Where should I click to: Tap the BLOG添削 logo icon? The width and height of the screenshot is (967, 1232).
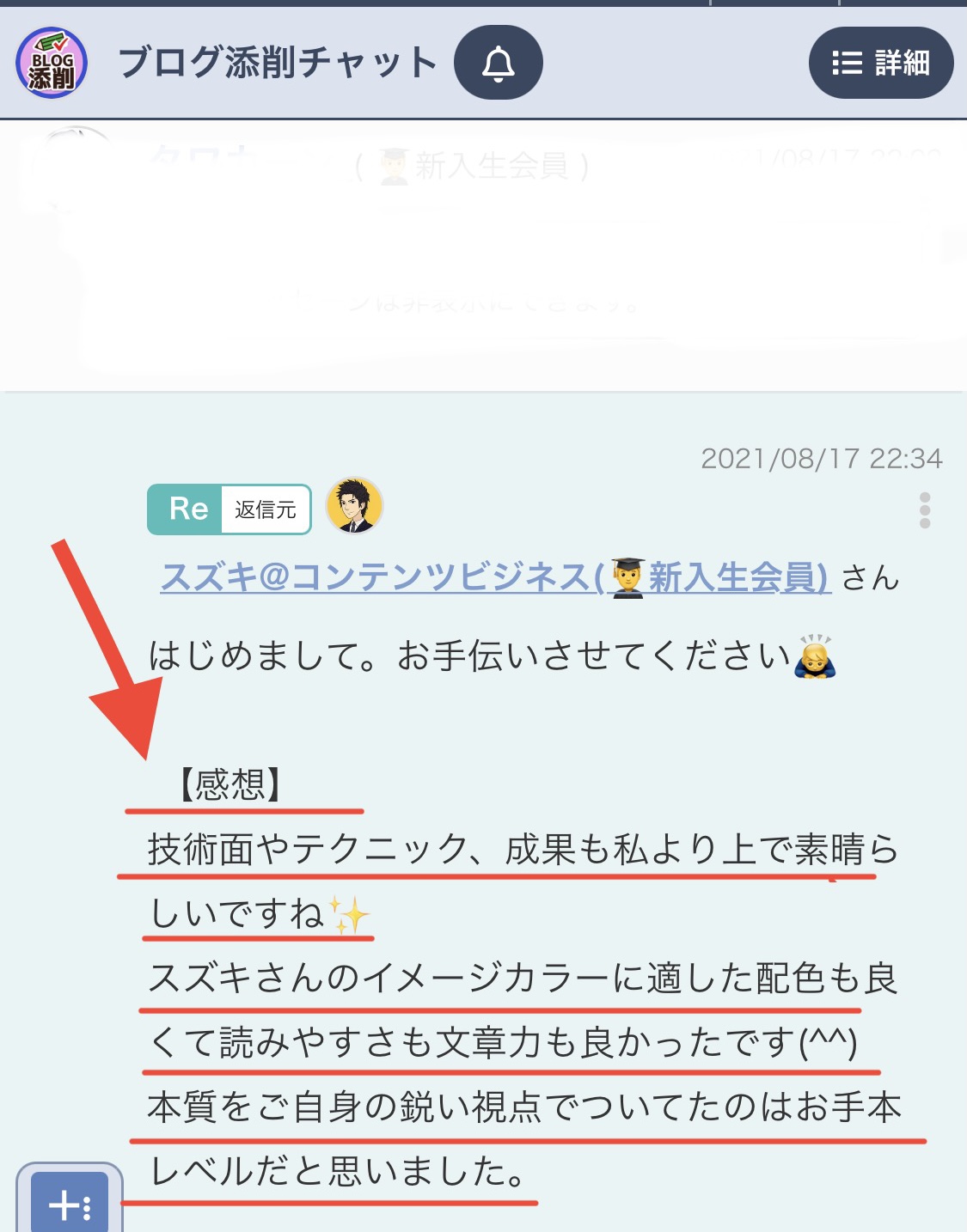pyautogui.click(x=52, y=63)
